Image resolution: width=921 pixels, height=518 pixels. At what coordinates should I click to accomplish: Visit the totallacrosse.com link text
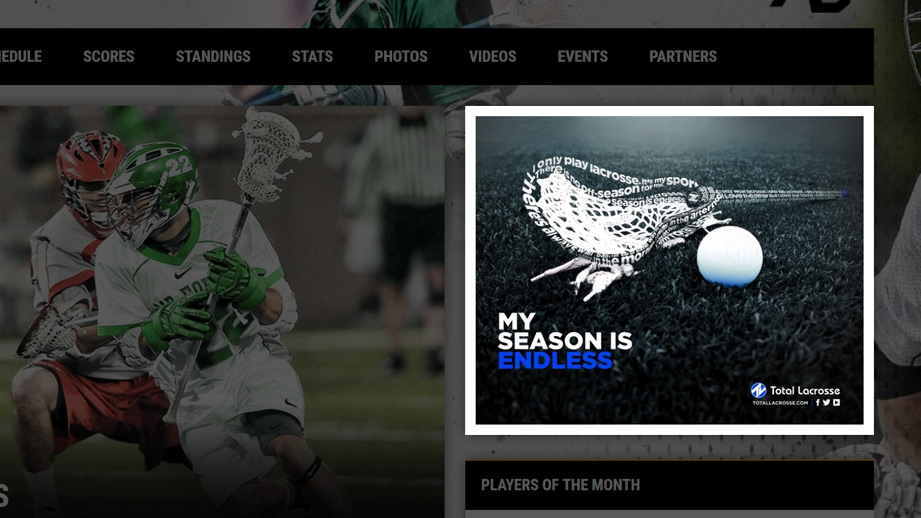click(780, 403)
